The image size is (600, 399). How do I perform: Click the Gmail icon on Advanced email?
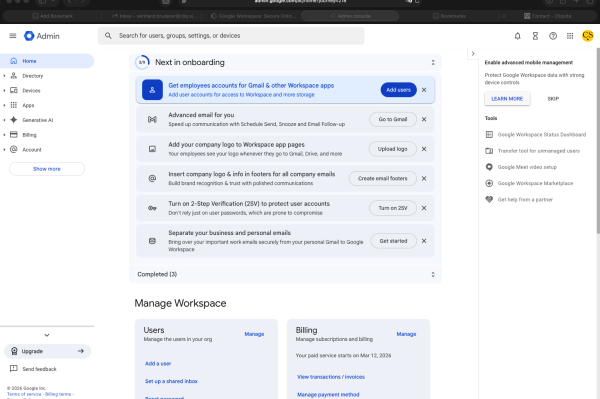coord(152,119)
